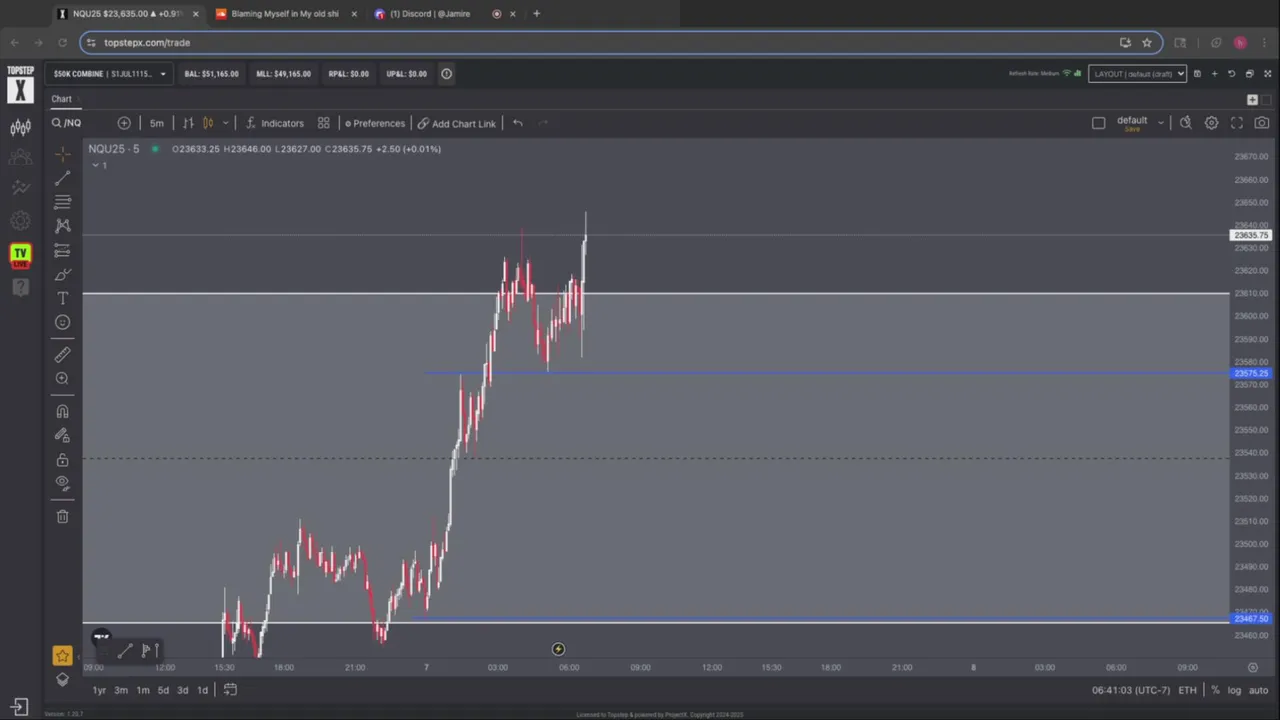Select the ruler measure tool
Viewport: 1280px width, 720px height.
[x=62, y=354]
